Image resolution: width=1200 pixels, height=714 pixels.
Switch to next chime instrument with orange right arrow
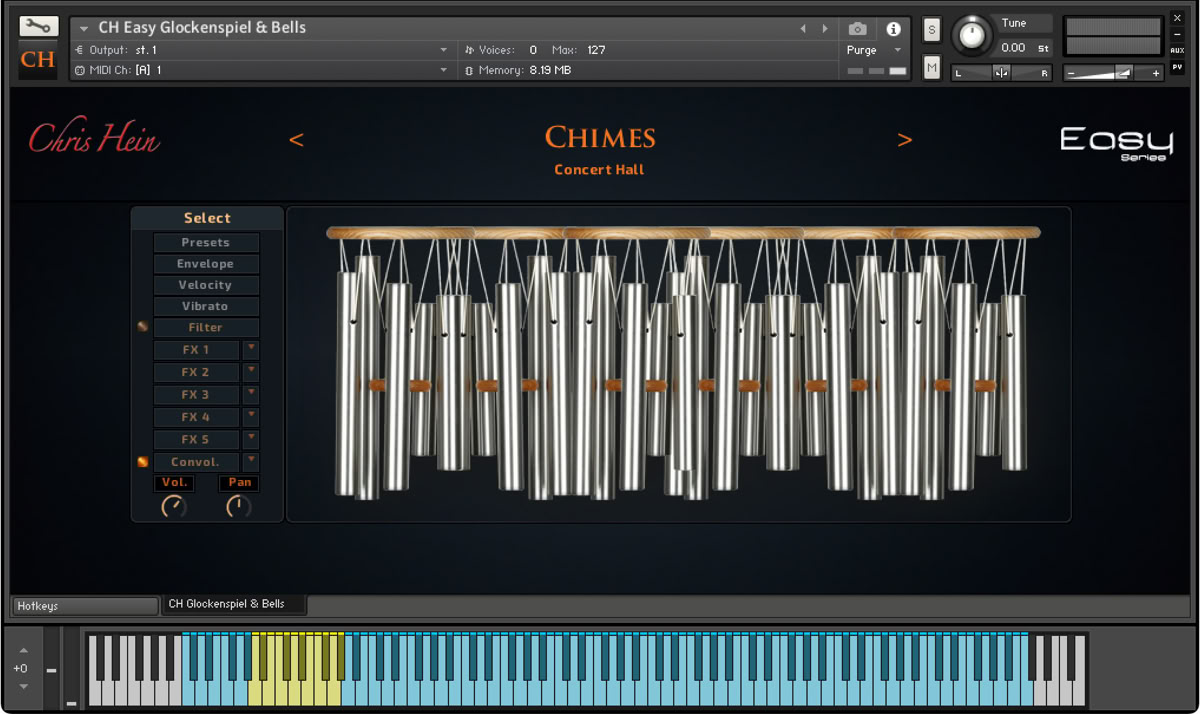904,140
